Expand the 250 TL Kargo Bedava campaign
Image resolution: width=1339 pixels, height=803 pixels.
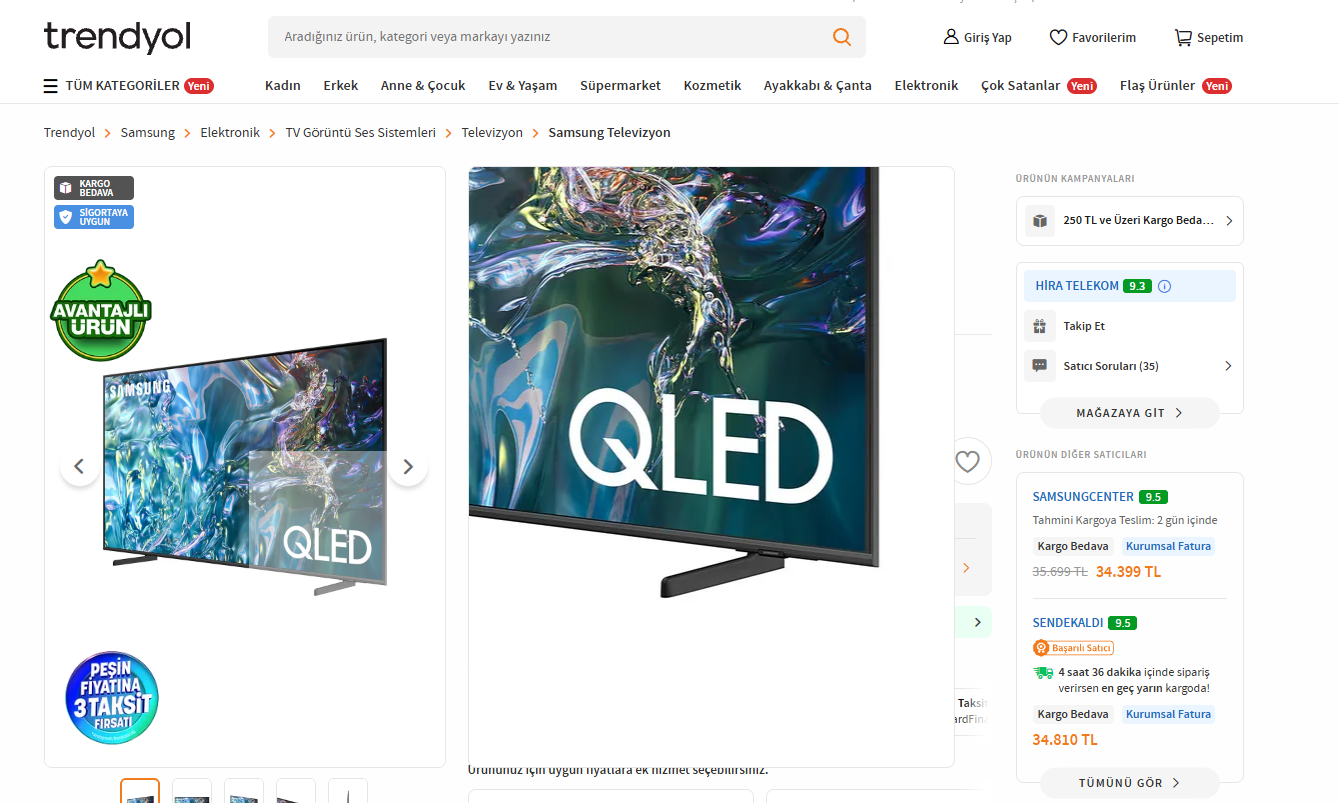[x=1130, y=221]
